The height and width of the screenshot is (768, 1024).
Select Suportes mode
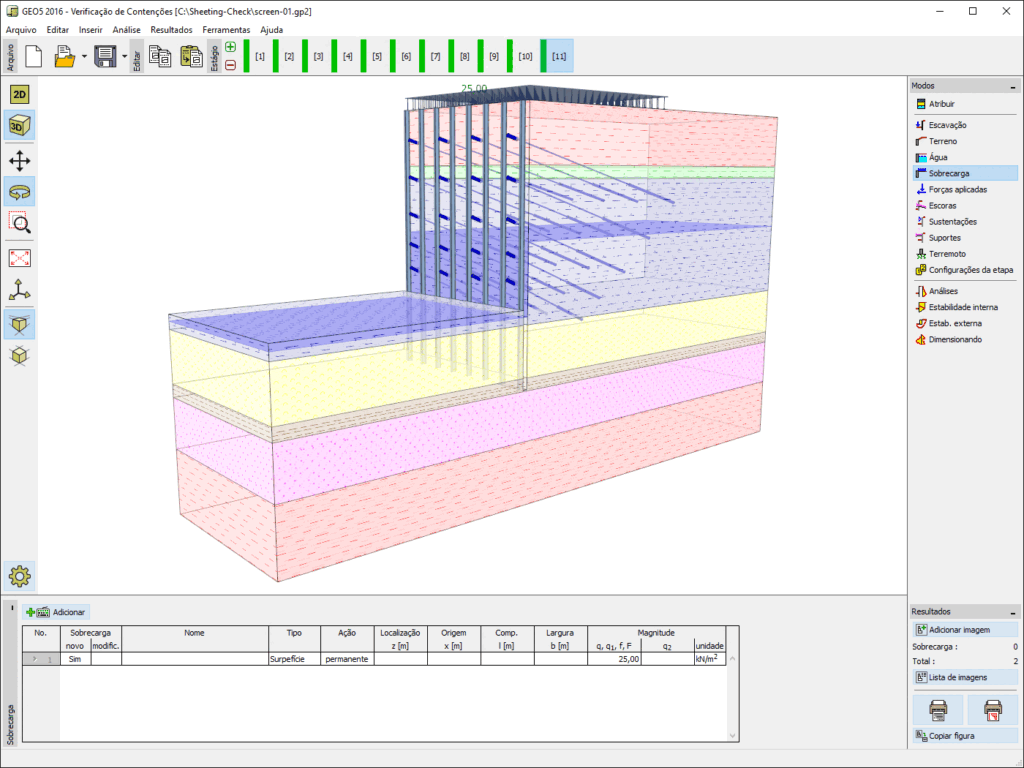point(965,238)
